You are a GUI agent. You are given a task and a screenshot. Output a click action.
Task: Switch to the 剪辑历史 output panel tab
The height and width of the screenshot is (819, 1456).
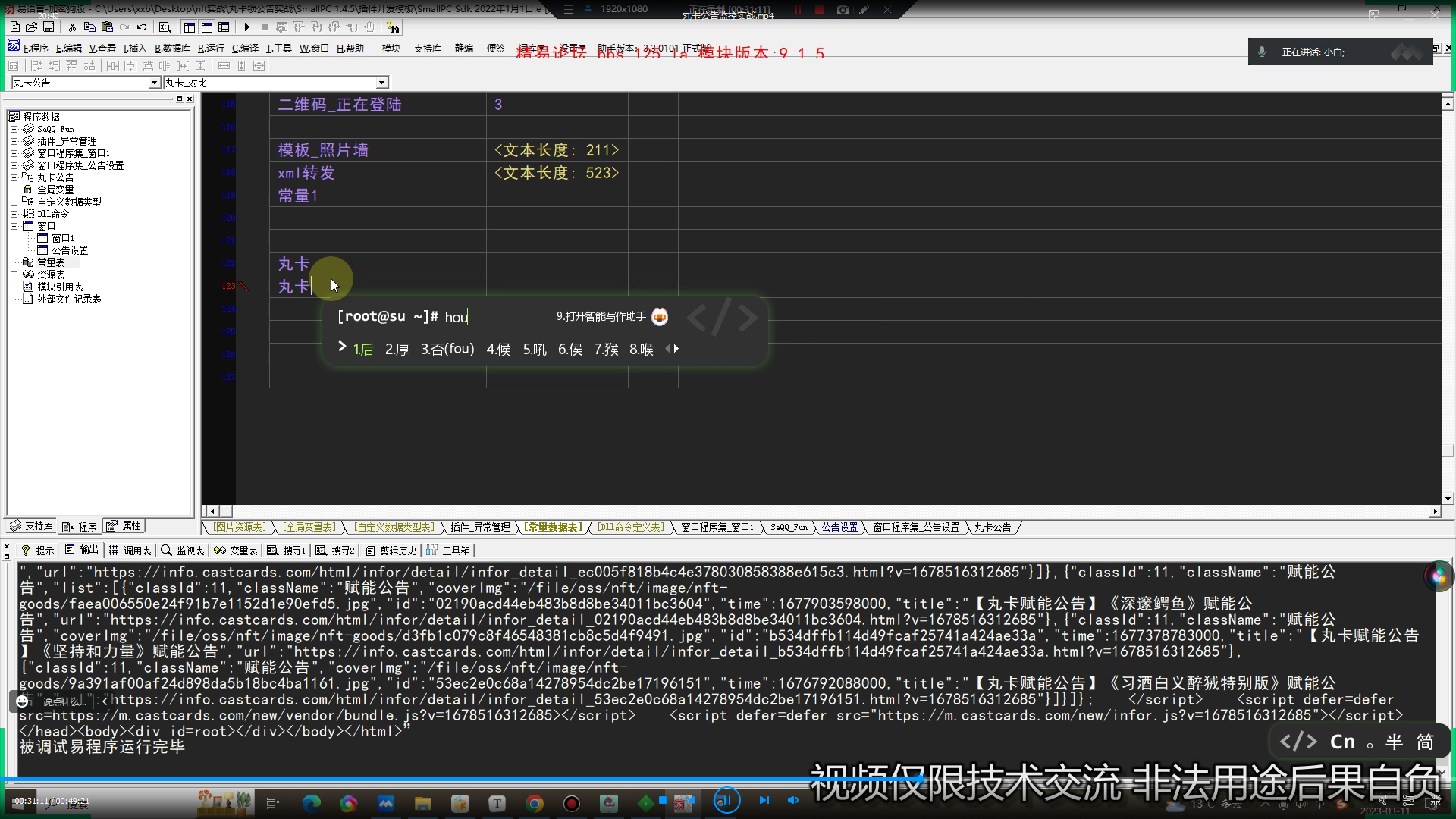pos(391,551)
